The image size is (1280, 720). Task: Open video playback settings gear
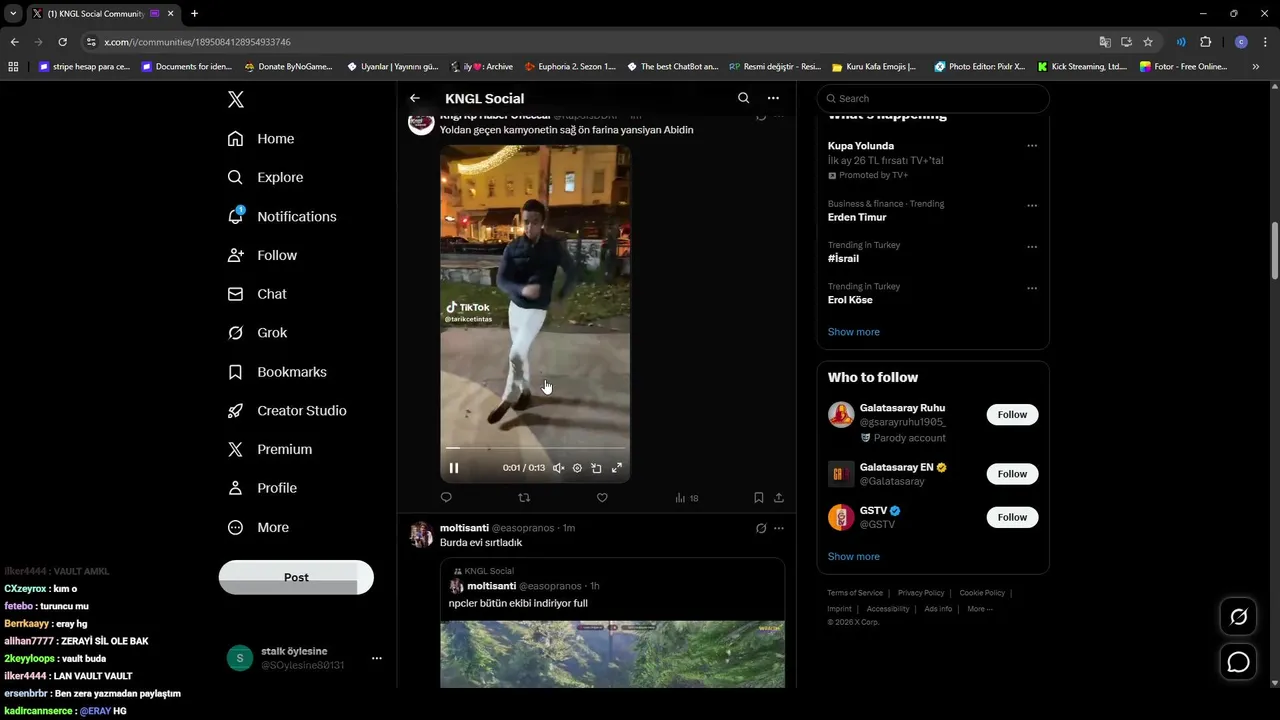577,468
